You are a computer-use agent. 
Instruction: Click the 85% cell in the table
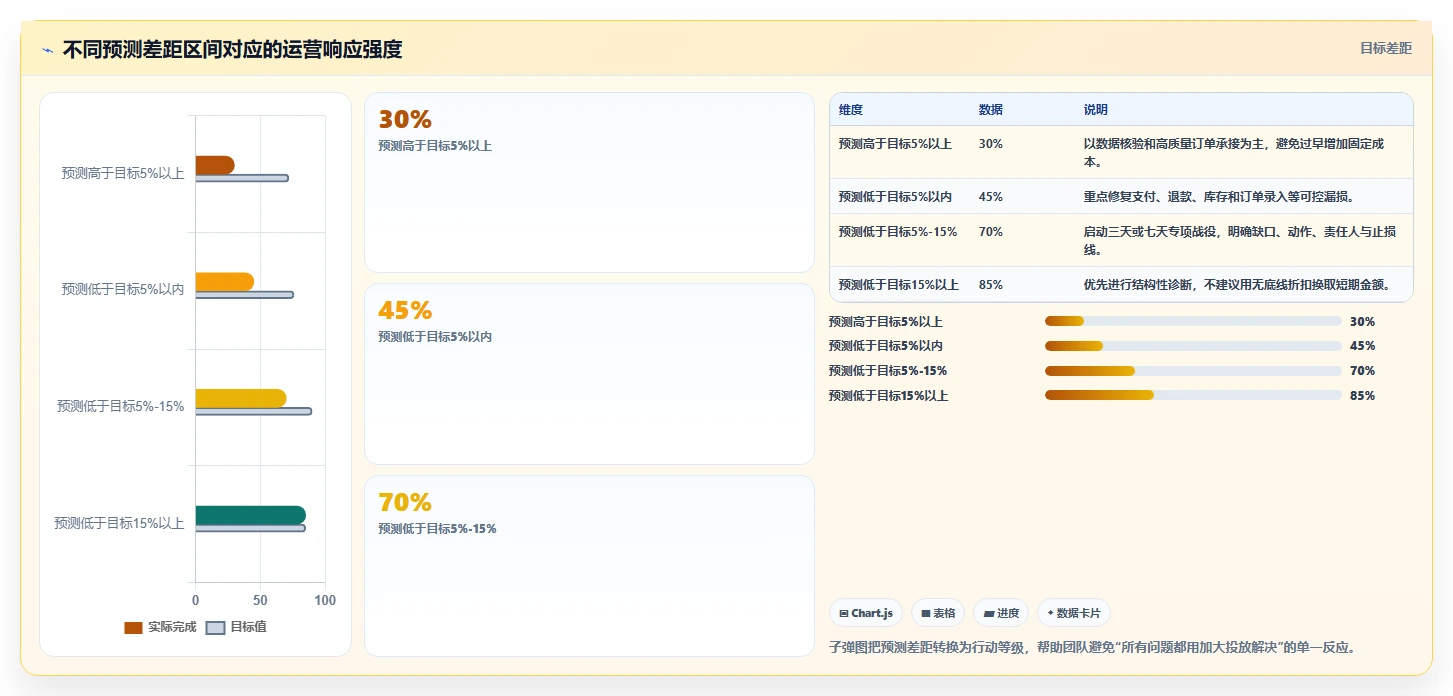(x=991, y=285)
